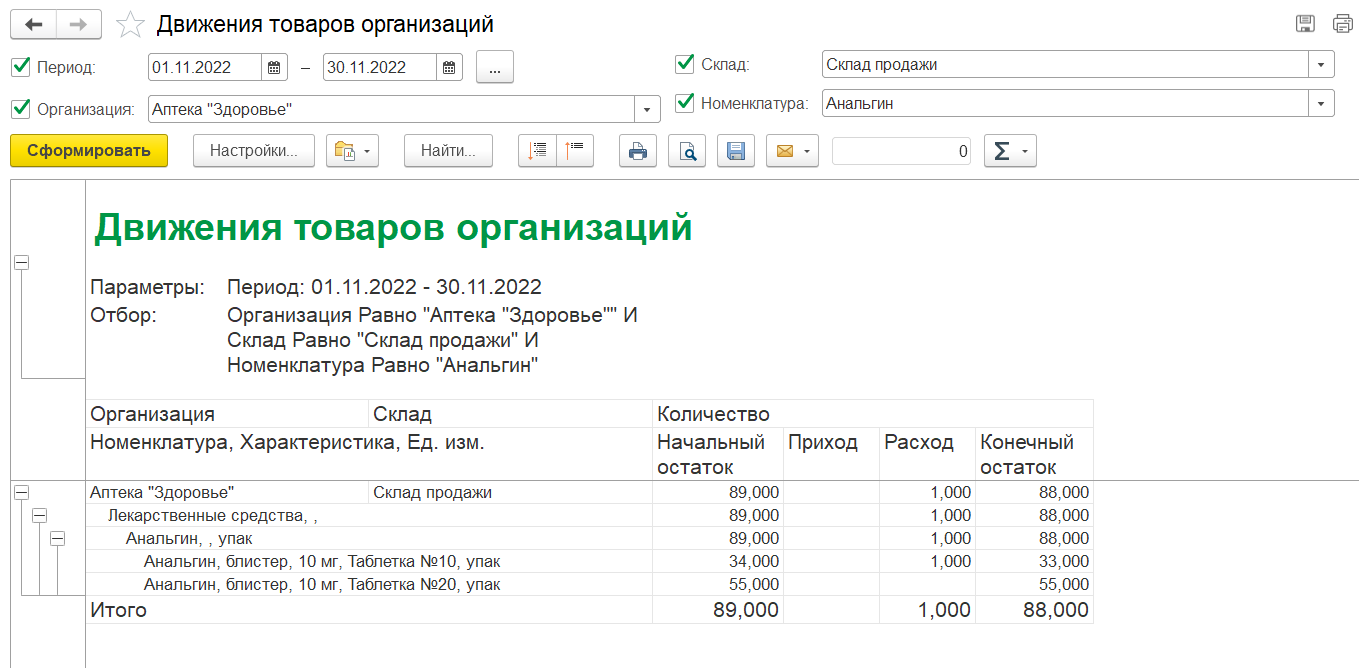This screenshot has width=1359, height=668.
Task: Open print preview with magnifier icon
Action: (x=687, y=151)
